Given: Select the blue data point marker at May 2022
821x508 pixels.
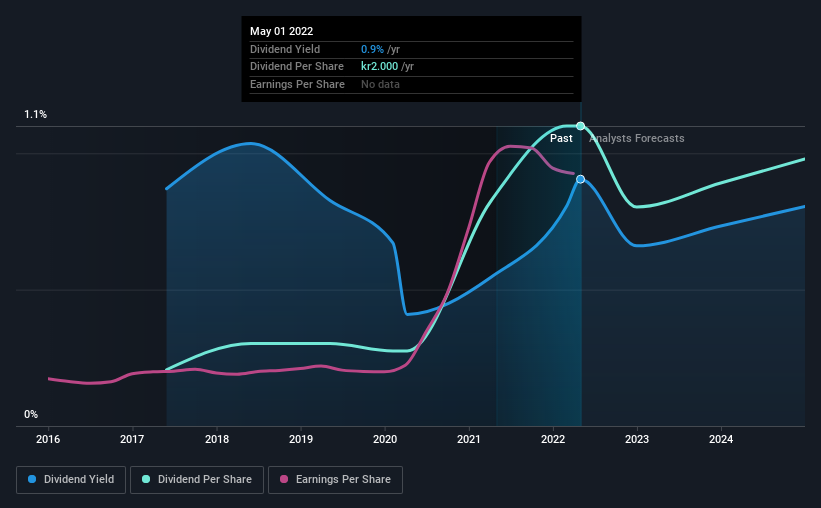Looking at the screenshot, I should (580, 179).
